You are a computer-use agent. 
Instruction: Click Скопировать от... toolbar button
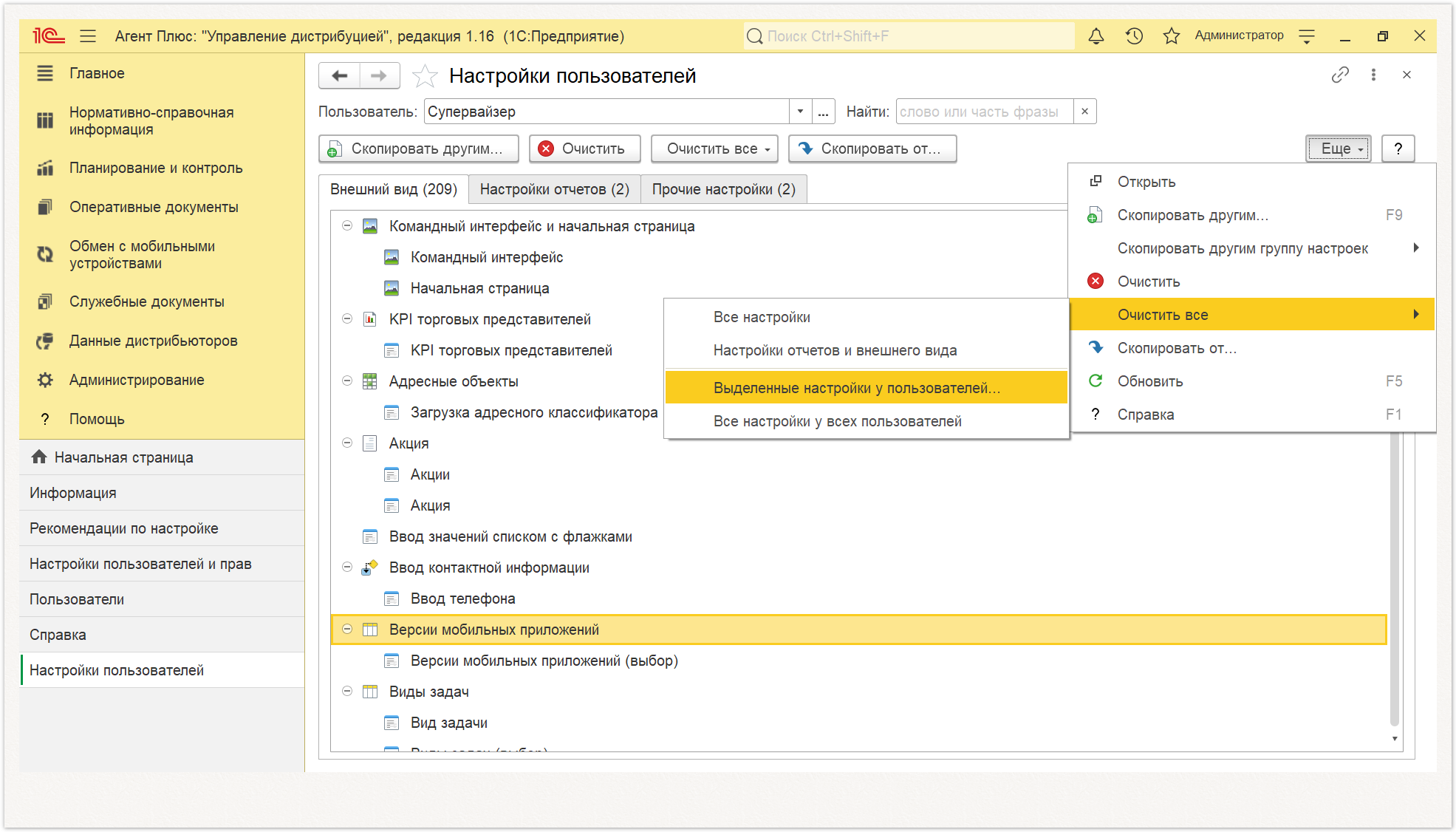click(x=872, y=149)
